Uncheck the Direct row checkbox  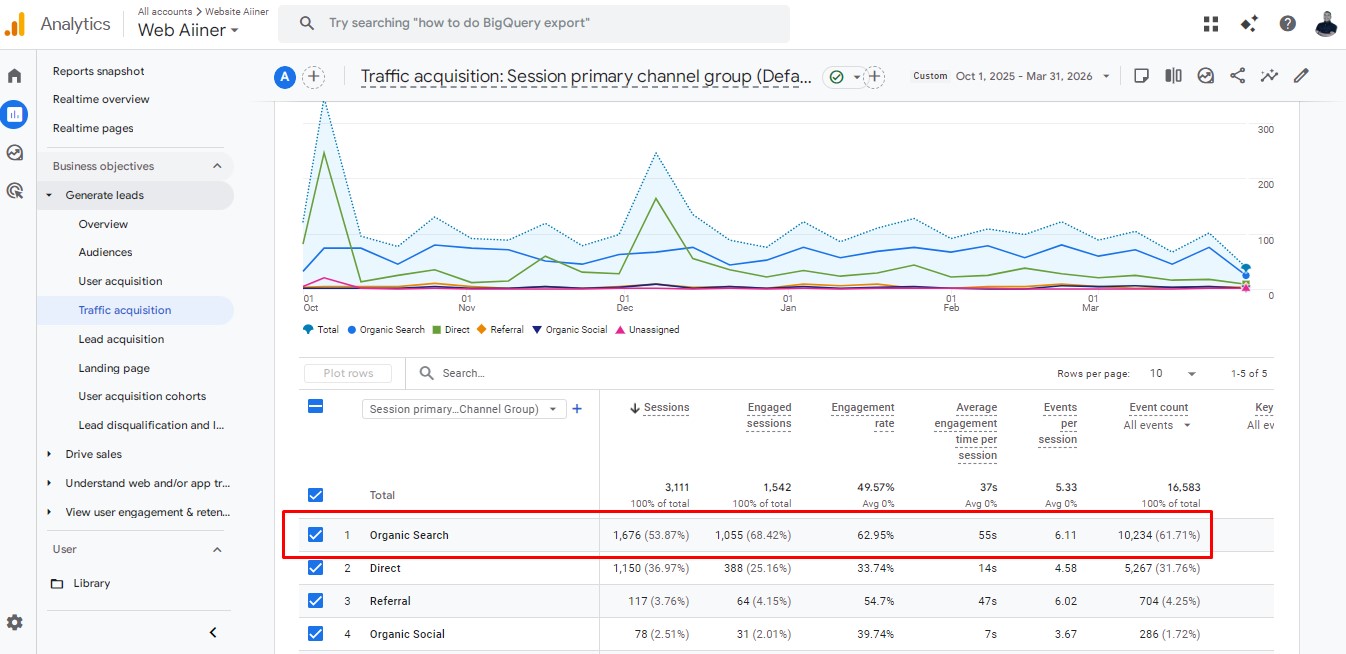(315, 568)
